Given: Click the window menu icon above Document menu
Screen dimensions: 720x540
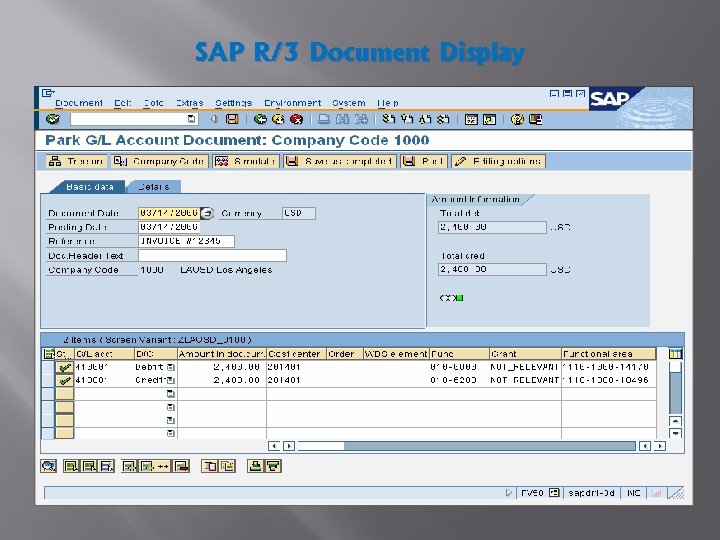Looking at the screenshot, I should pos(48,93).
